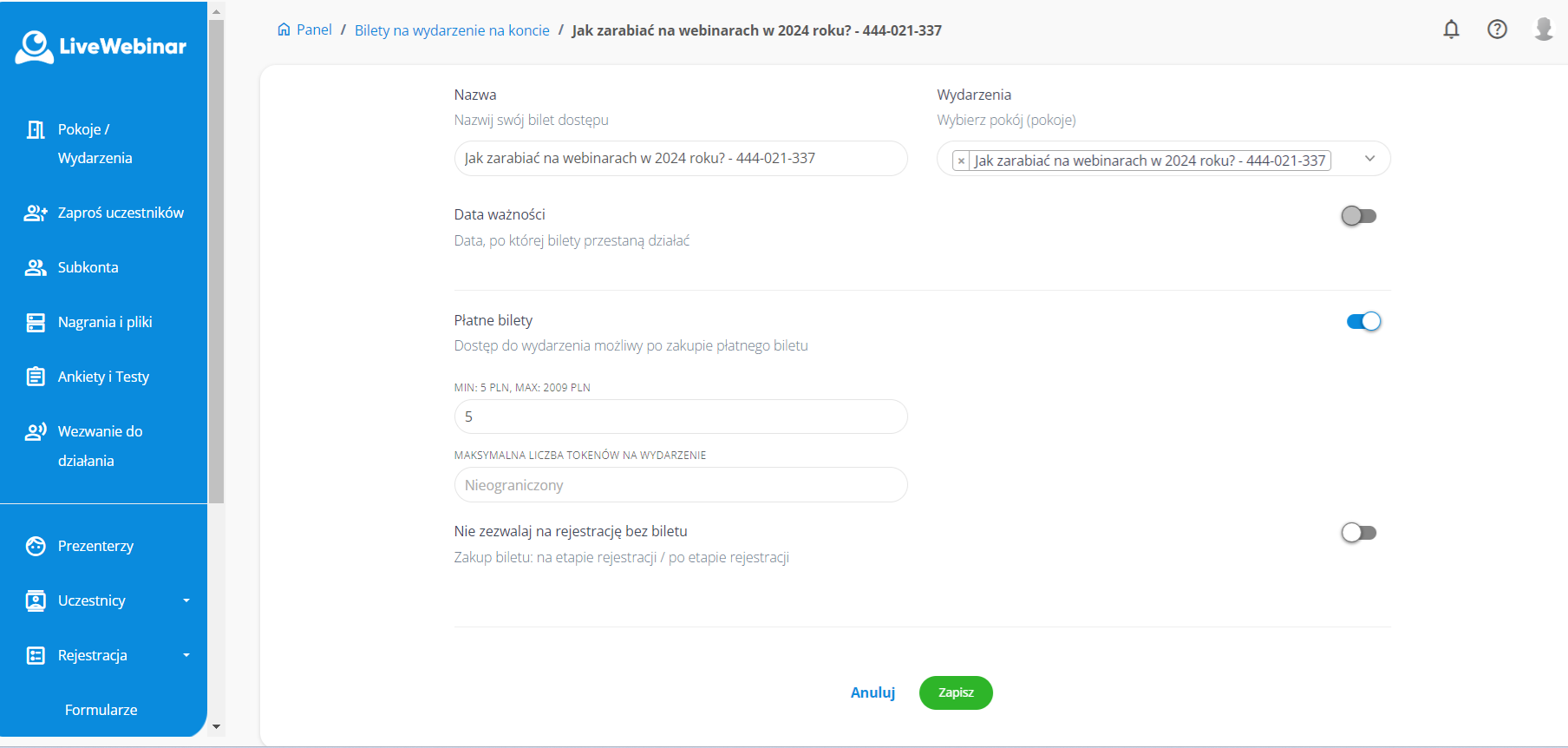Expand the Rejestracja submenu

186,655
